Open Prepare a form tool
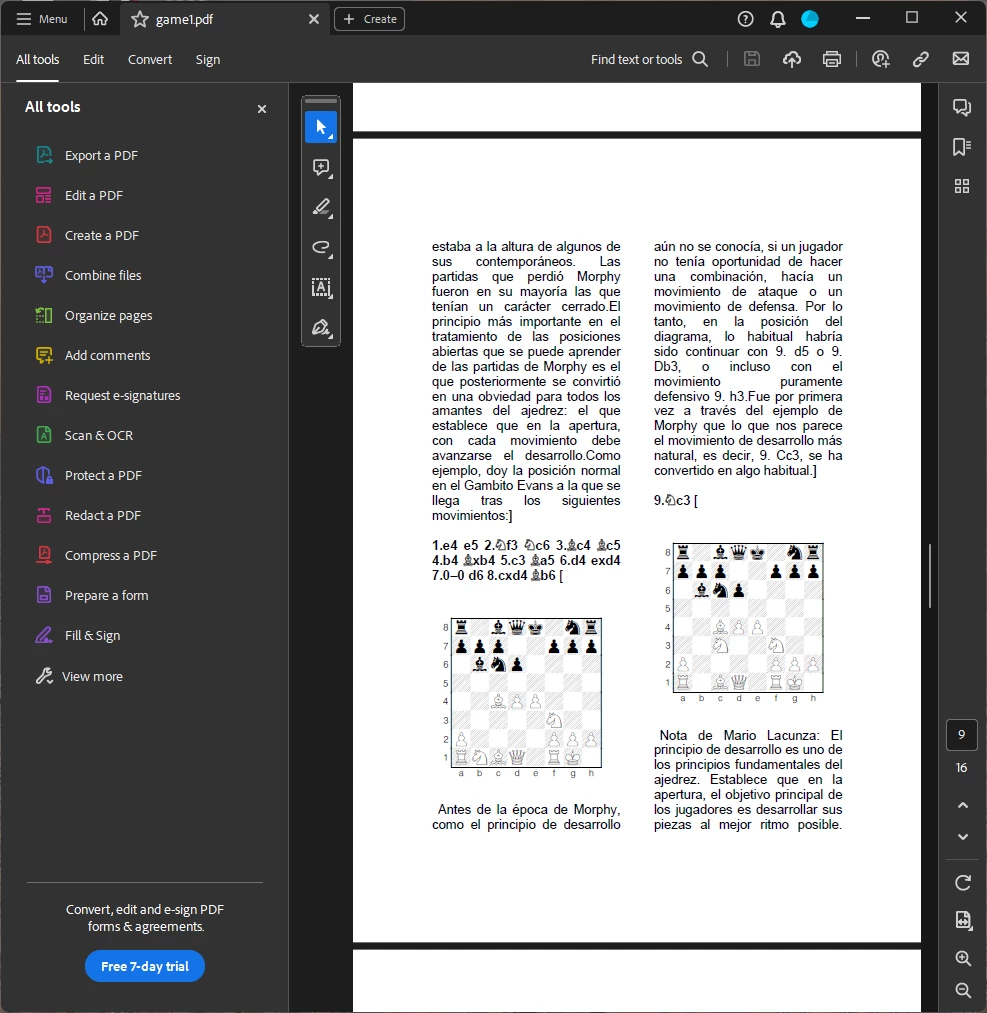Image resolution: width=987 pixels, height=1013 pixels. click(x=92, y=596)
